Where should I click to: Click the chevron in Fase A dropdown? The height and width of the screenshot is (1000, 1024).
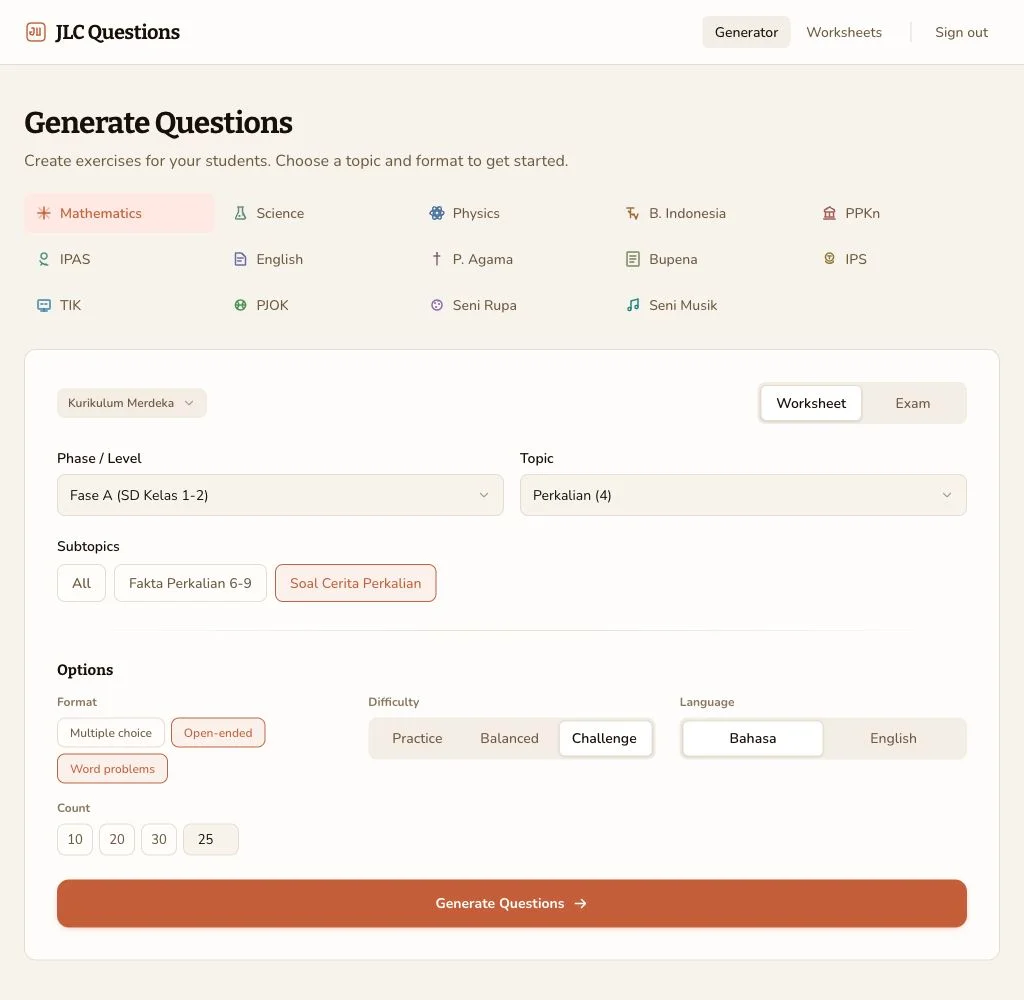484,495
